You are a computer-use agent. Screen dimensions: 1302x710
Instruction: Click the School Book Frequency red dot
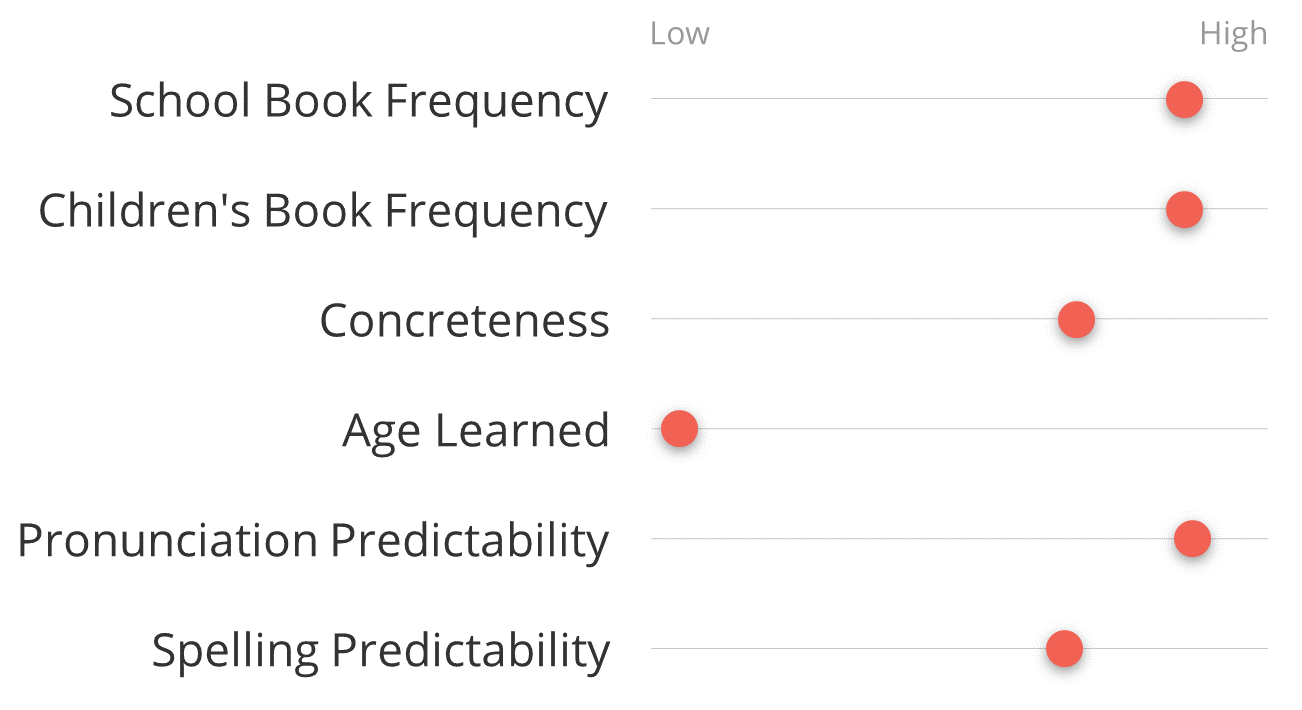click(x=1184, y=99)
